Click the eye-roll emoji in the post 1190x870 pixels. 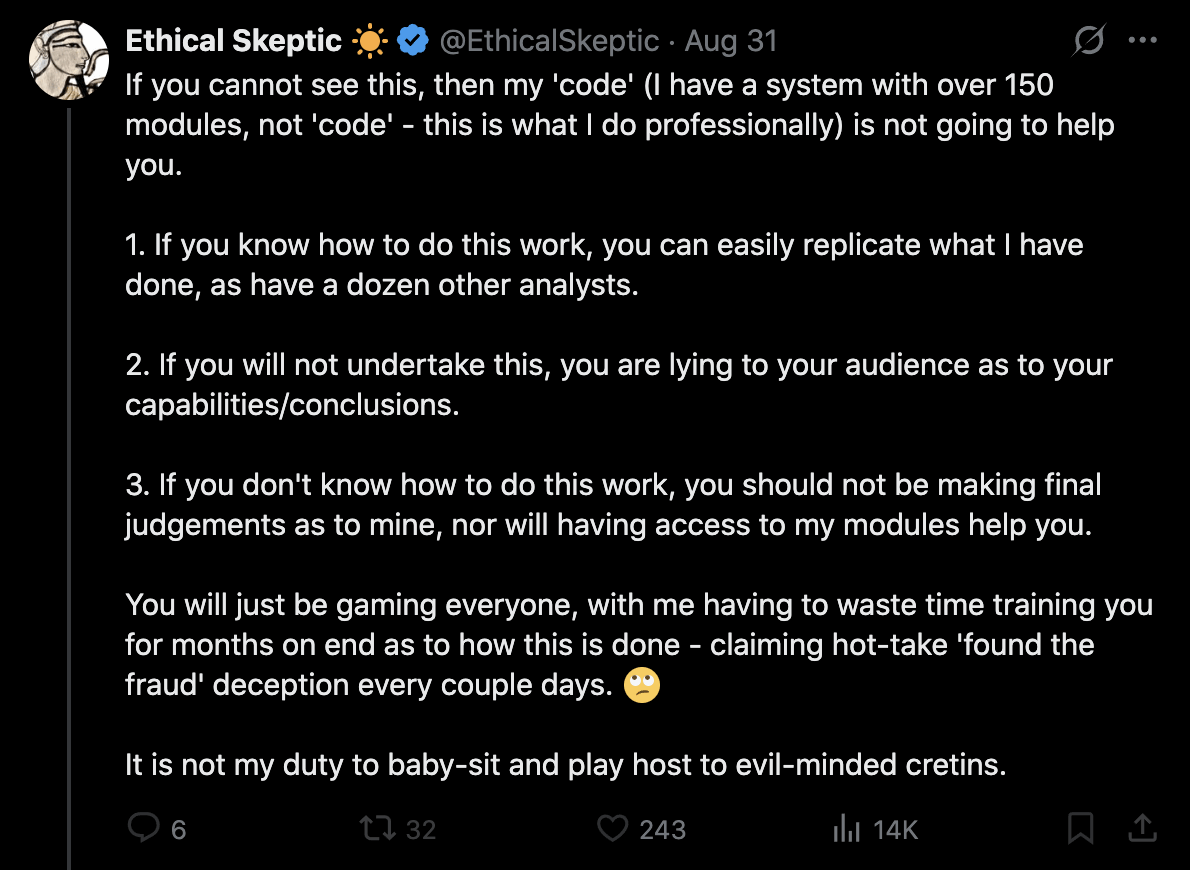click(x=642, y=686)
